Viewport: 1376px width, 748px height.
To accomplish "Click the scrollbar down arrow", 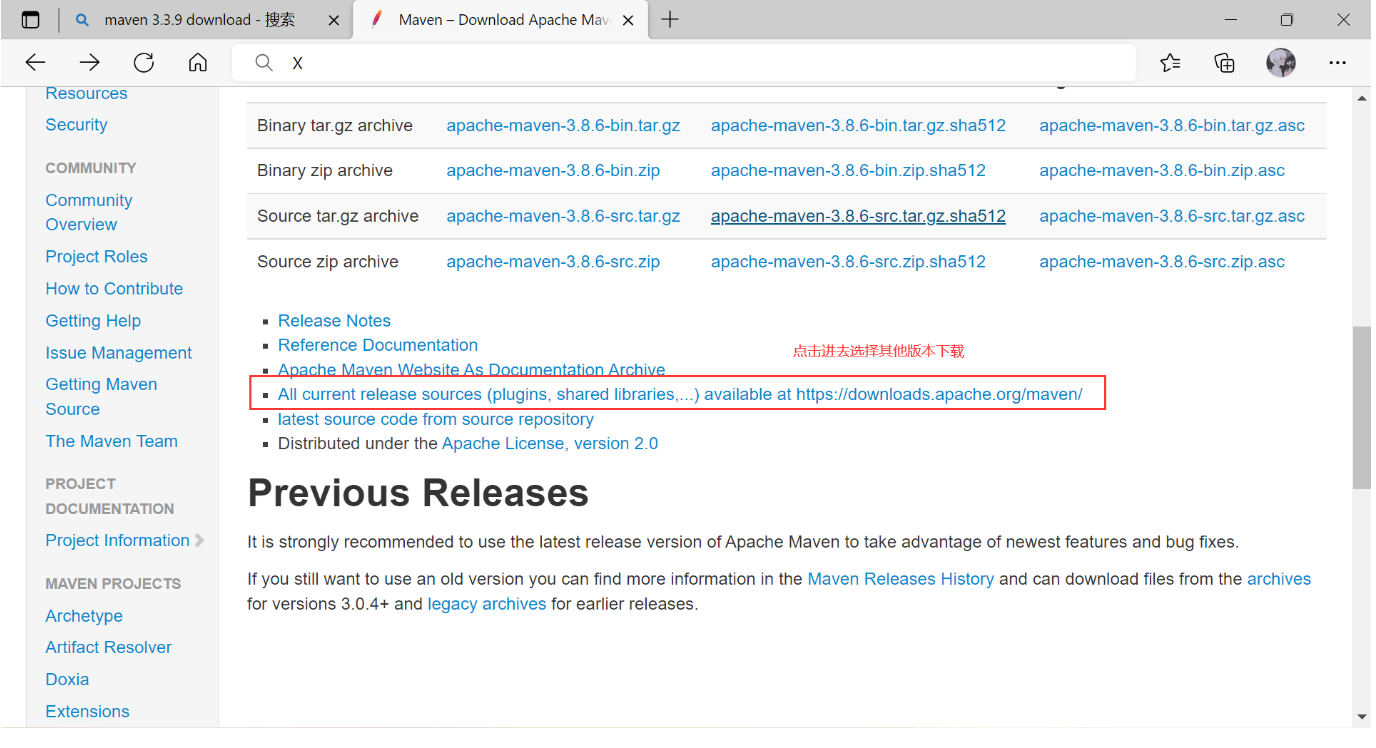I will [x=1362, y=717].
